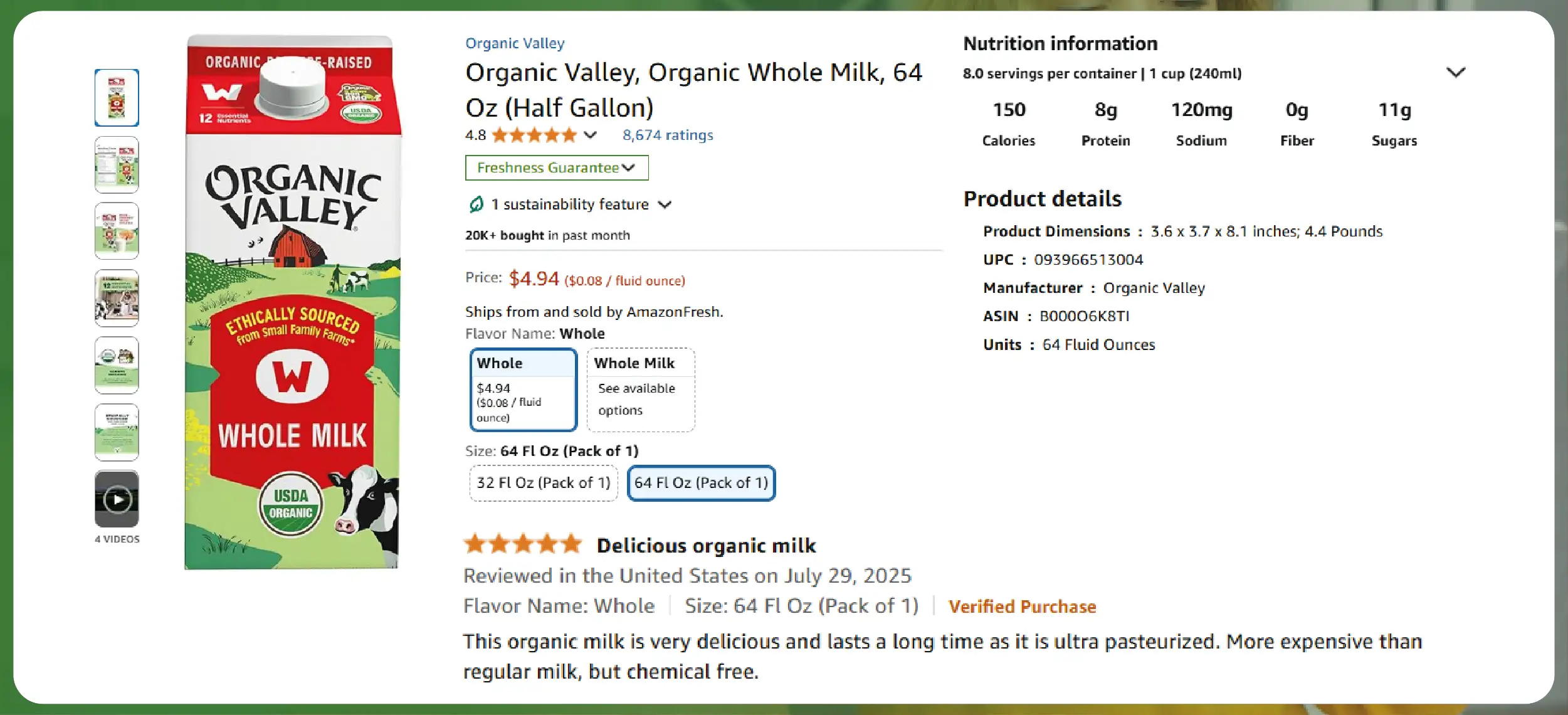Open the 8,674 ratings link

(668, 135)
